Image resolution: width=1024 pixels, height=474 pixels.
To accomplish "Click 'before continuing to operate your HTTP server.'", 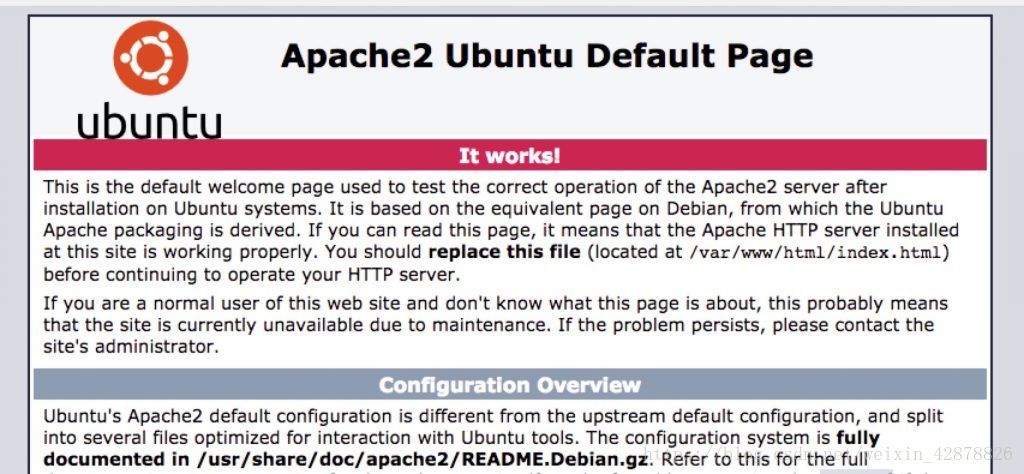I will tap(251, 275).
